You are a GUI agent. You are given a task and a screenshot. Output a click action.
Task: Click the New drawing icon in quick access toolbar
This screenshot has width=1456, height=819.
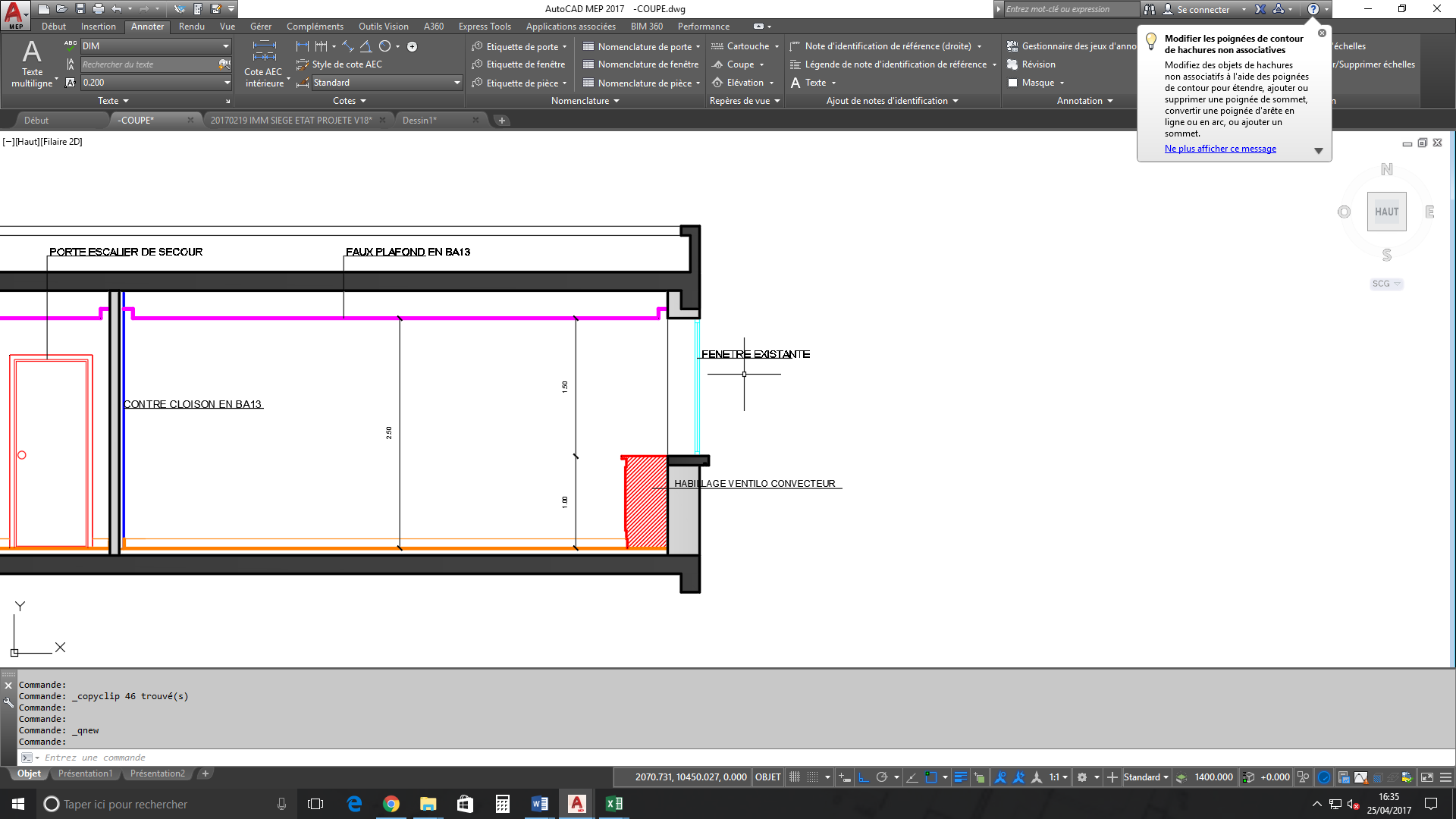coord(44,9)
